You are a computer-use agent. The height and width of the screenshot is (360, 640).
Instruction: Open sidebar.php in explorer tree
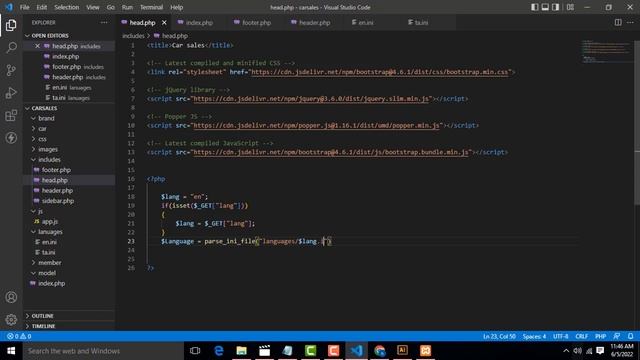click(58, 201)
